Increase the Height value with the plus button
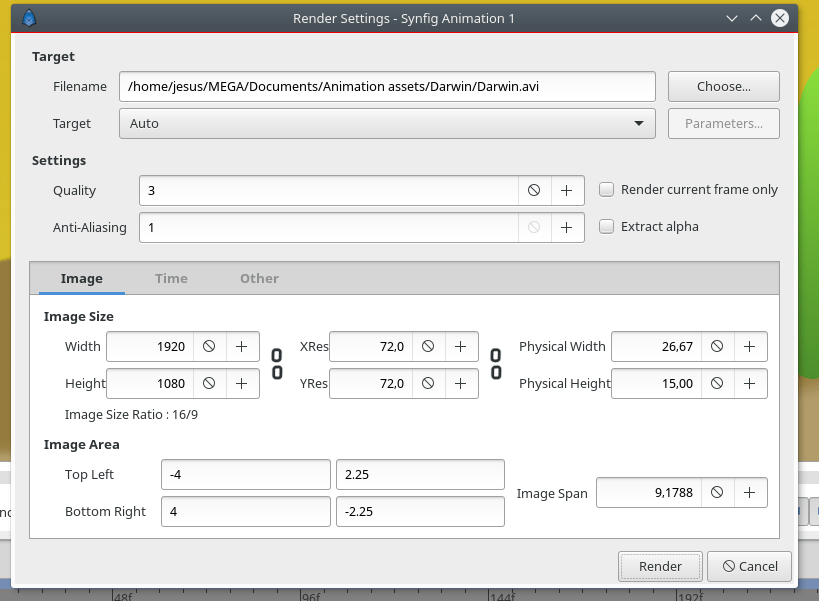 click(x=242, y=384)
